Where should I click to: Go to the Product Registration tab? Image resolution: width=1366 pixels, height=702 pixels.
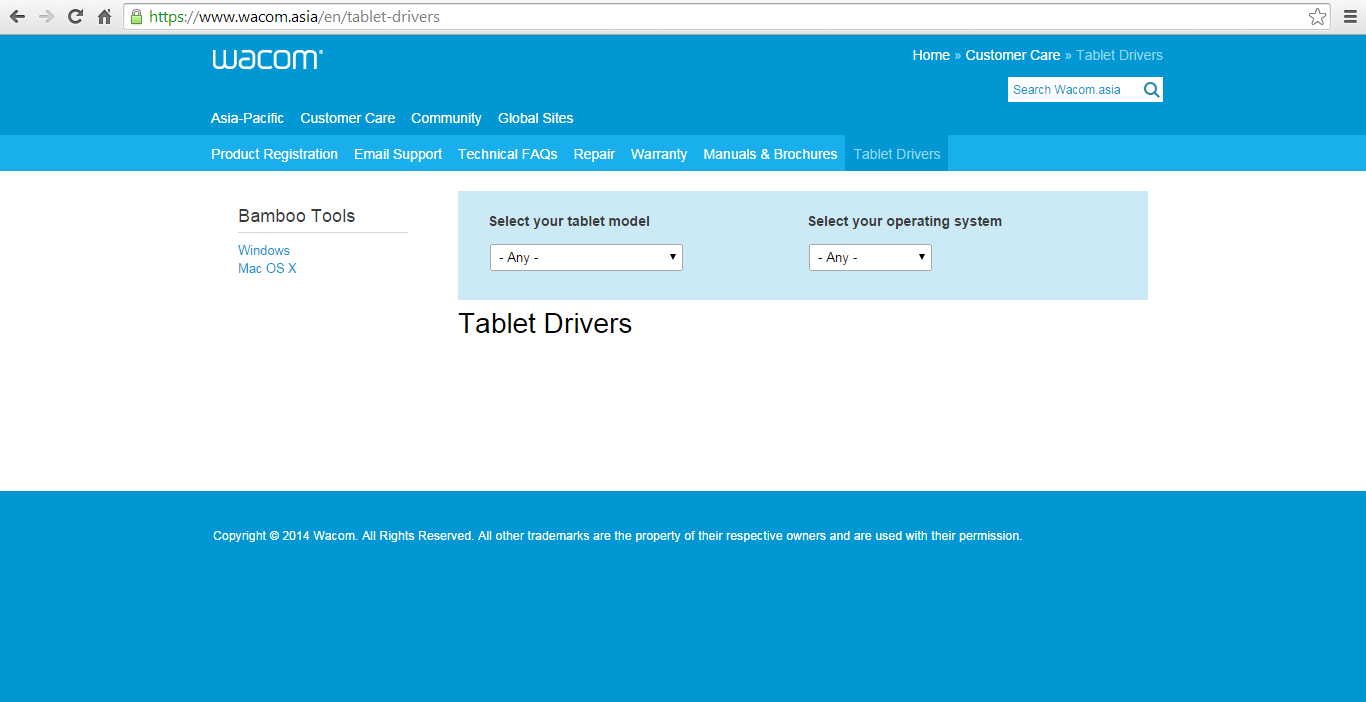[274, 154]
